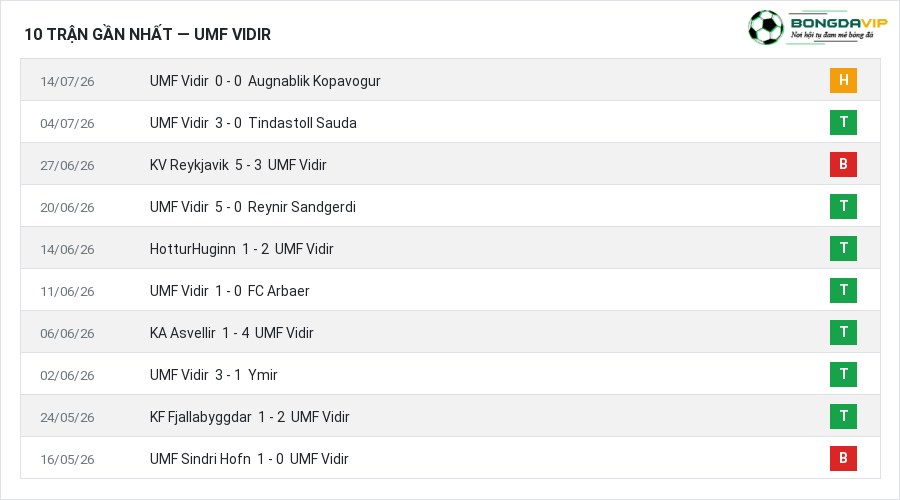Click the green T badge for Tindastoll Sauda match
Viewport: 900px width, 500px height.
[x=843, y=122]
